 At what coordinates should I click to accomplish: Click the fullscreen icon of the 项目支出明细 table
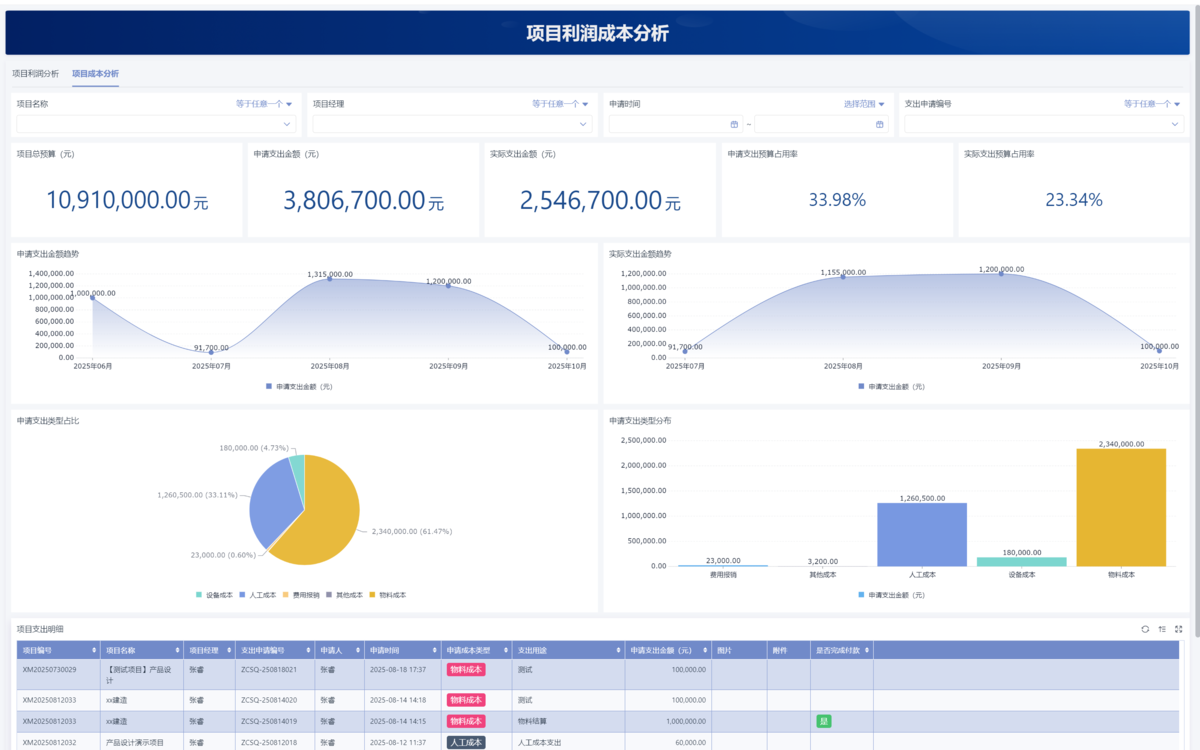1179,629
